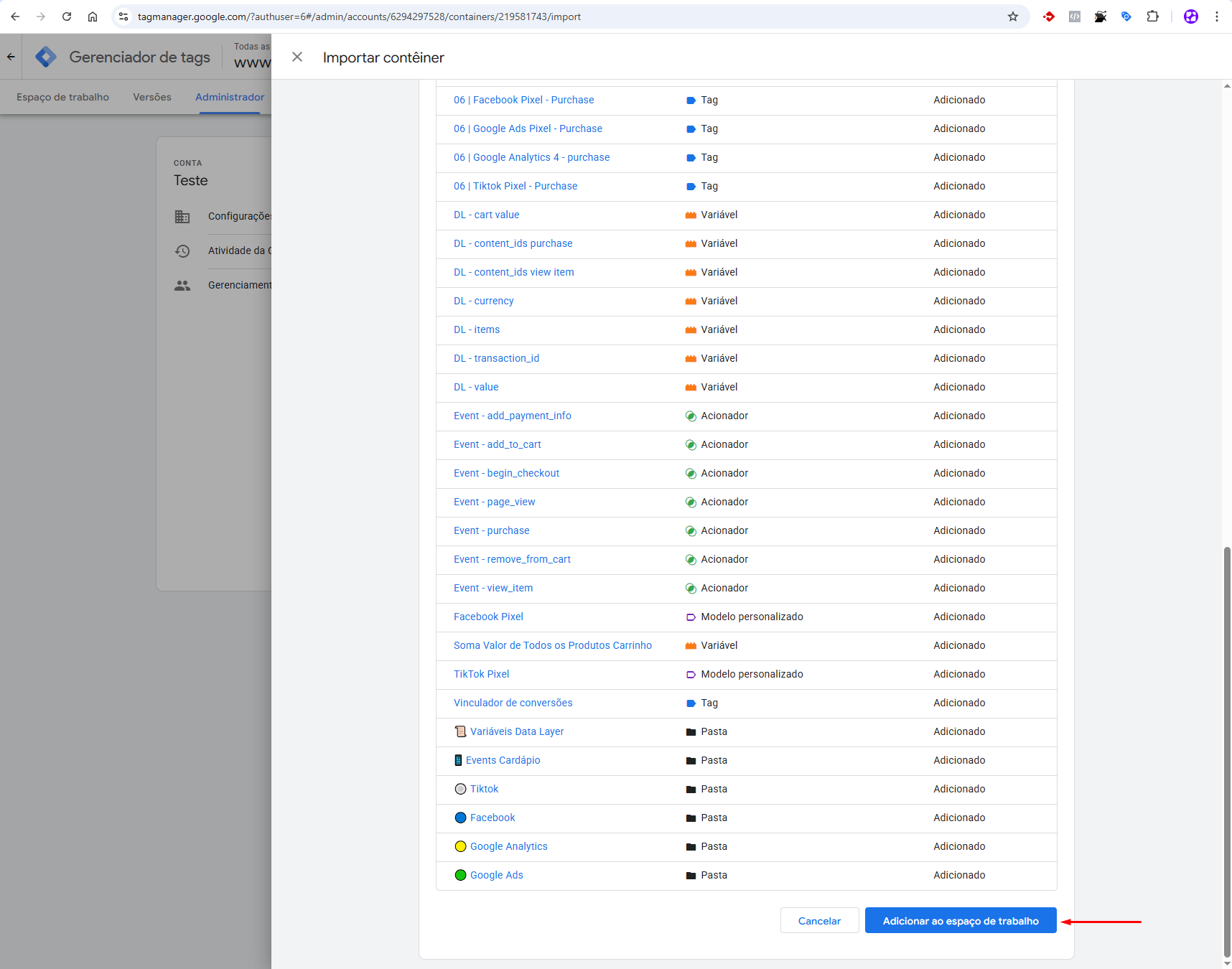Click the scroll emoji beside Variáveis Data Layer
This screenshot has width=1232, height=969.
pyautogui.click(x=460, y=731)
